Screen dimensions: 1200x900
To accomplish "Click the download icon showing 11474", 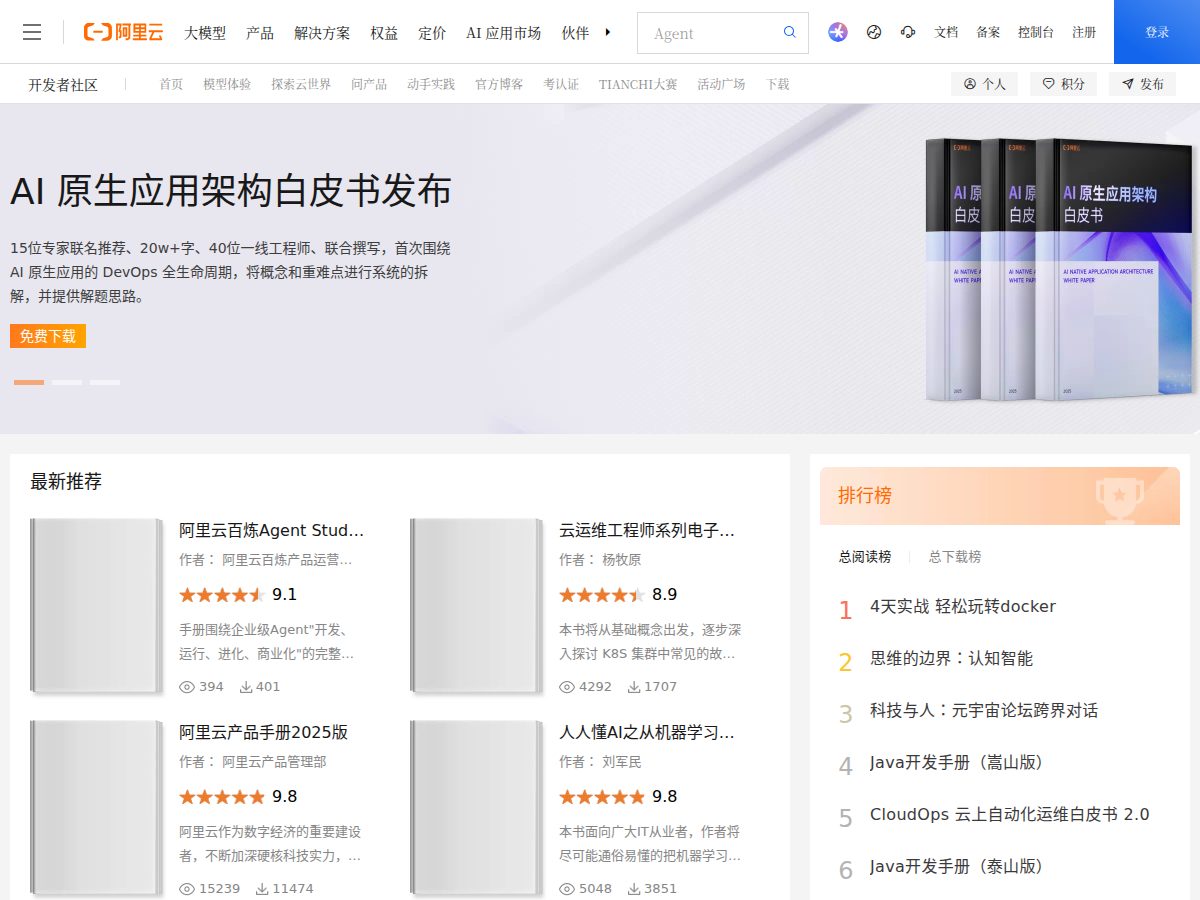I will click(x=262, y=888).
